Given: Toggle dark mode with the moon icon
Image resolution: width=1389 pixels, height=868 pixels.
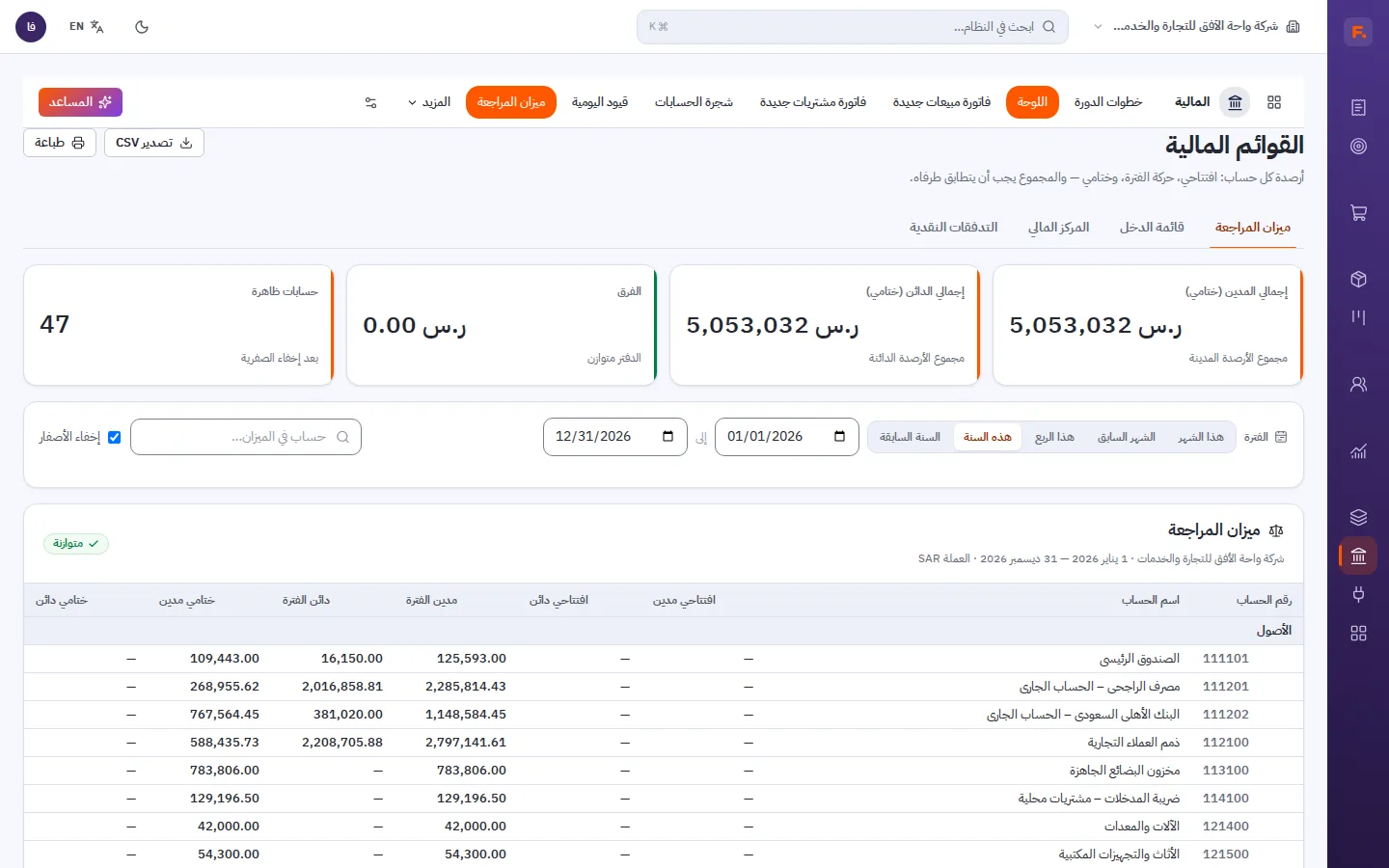Looking at the screenshot, I should coord(142,27).
